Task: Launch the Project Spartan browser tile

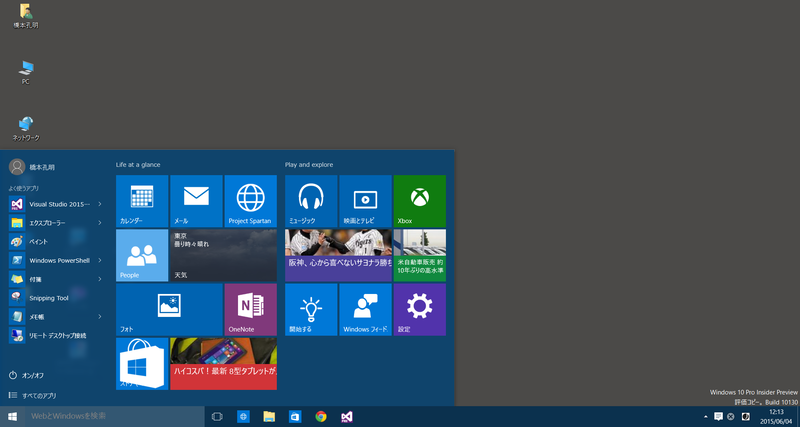Action: (x=251, y=201)
